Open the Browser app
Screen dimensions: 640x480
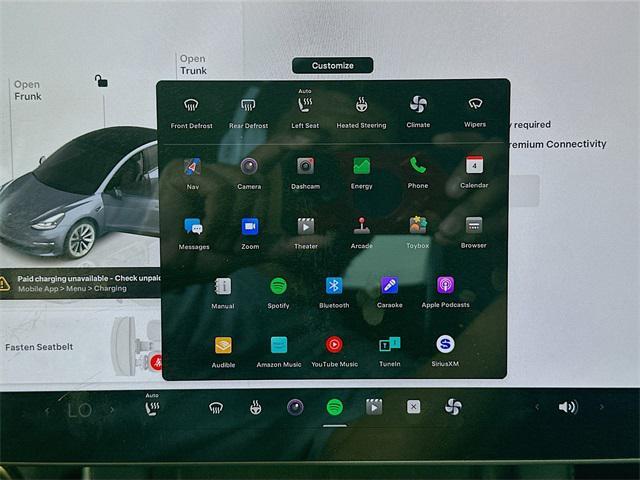click(x=473, y=232)
